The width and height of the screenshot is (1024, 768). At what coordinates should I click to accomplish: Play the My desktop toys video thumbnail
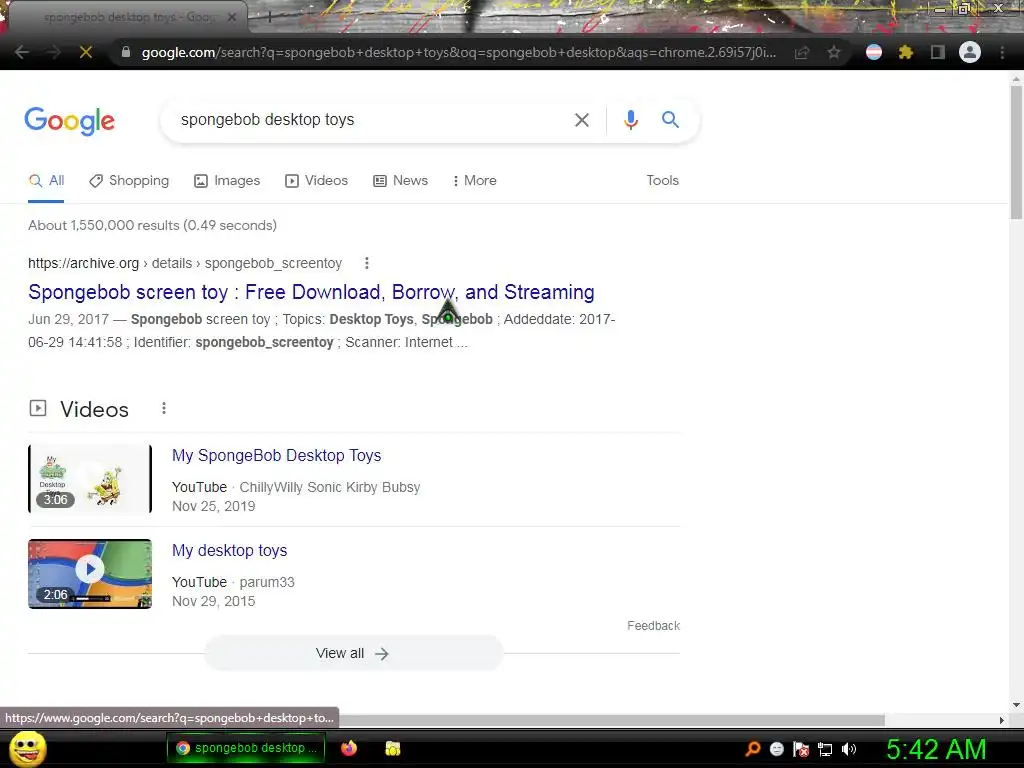[90, 574]
